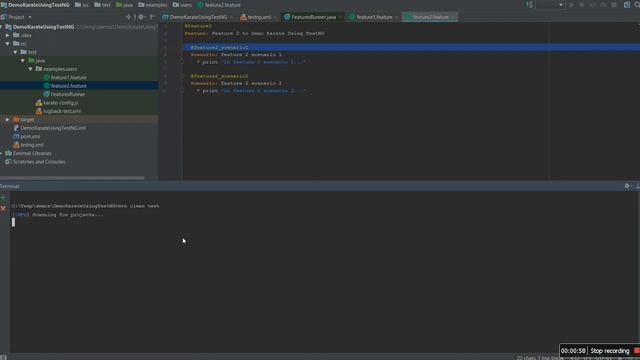This screenshot has width=640, height=360.
Task: Click the red stop recording square
Action: tap(637, 351)
